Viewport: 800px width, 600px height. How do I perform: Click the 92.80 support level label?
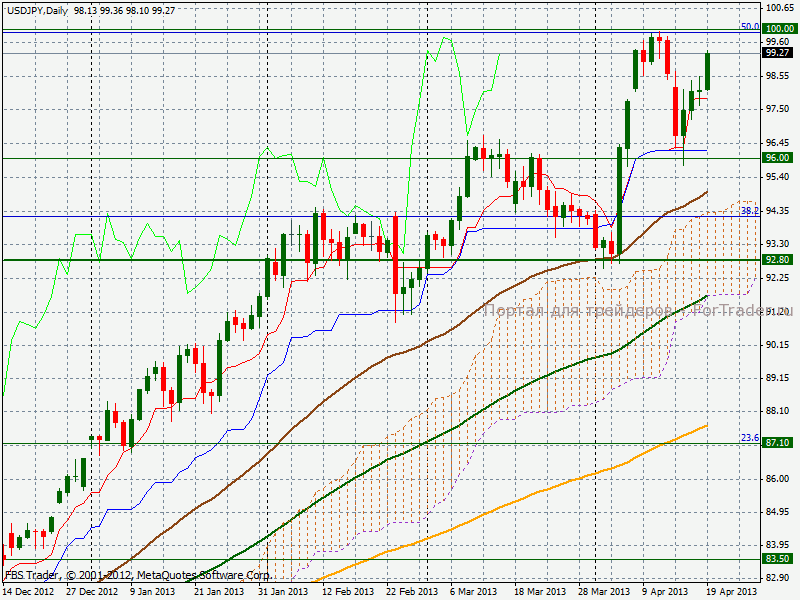(x=778, y=260)
